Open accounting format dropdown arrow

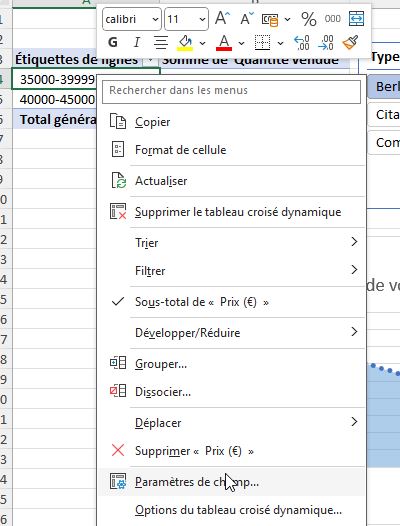tap(288, 19)
